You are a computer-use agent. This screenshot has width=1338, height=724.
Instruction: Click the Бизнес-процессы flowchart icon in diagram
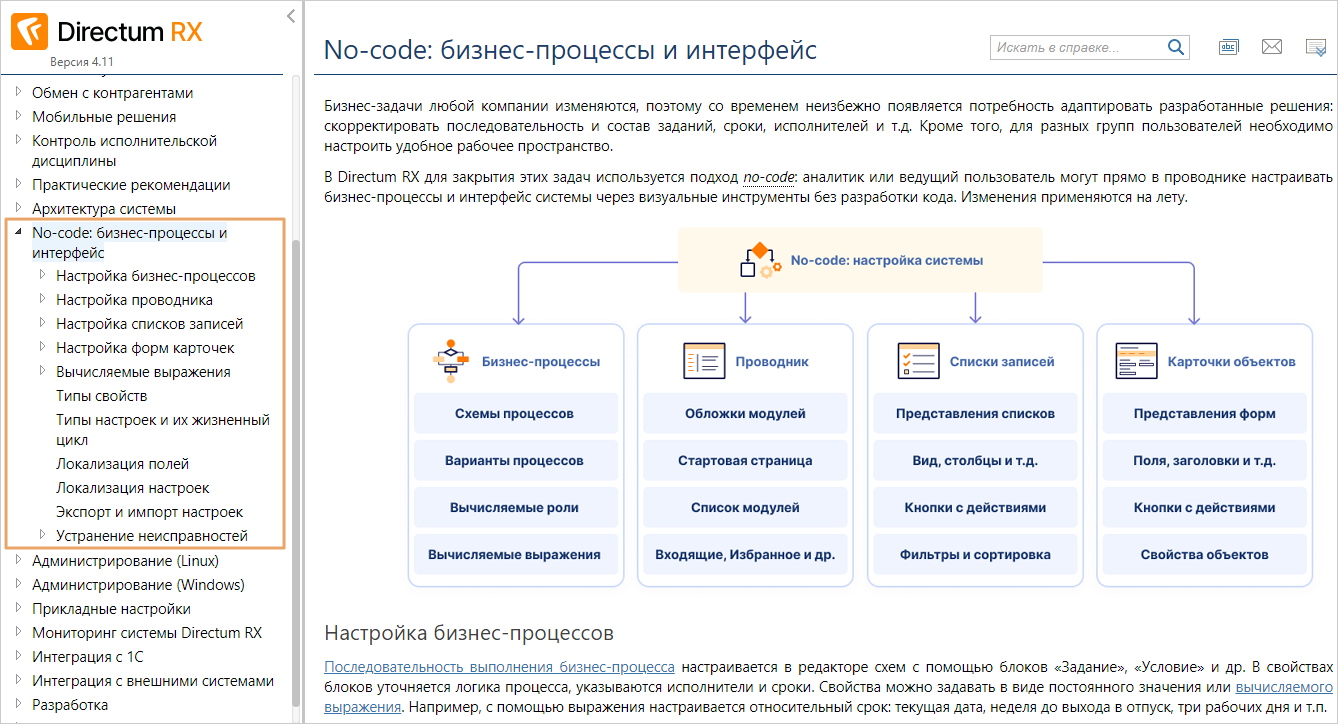click(x=450, y=361)
